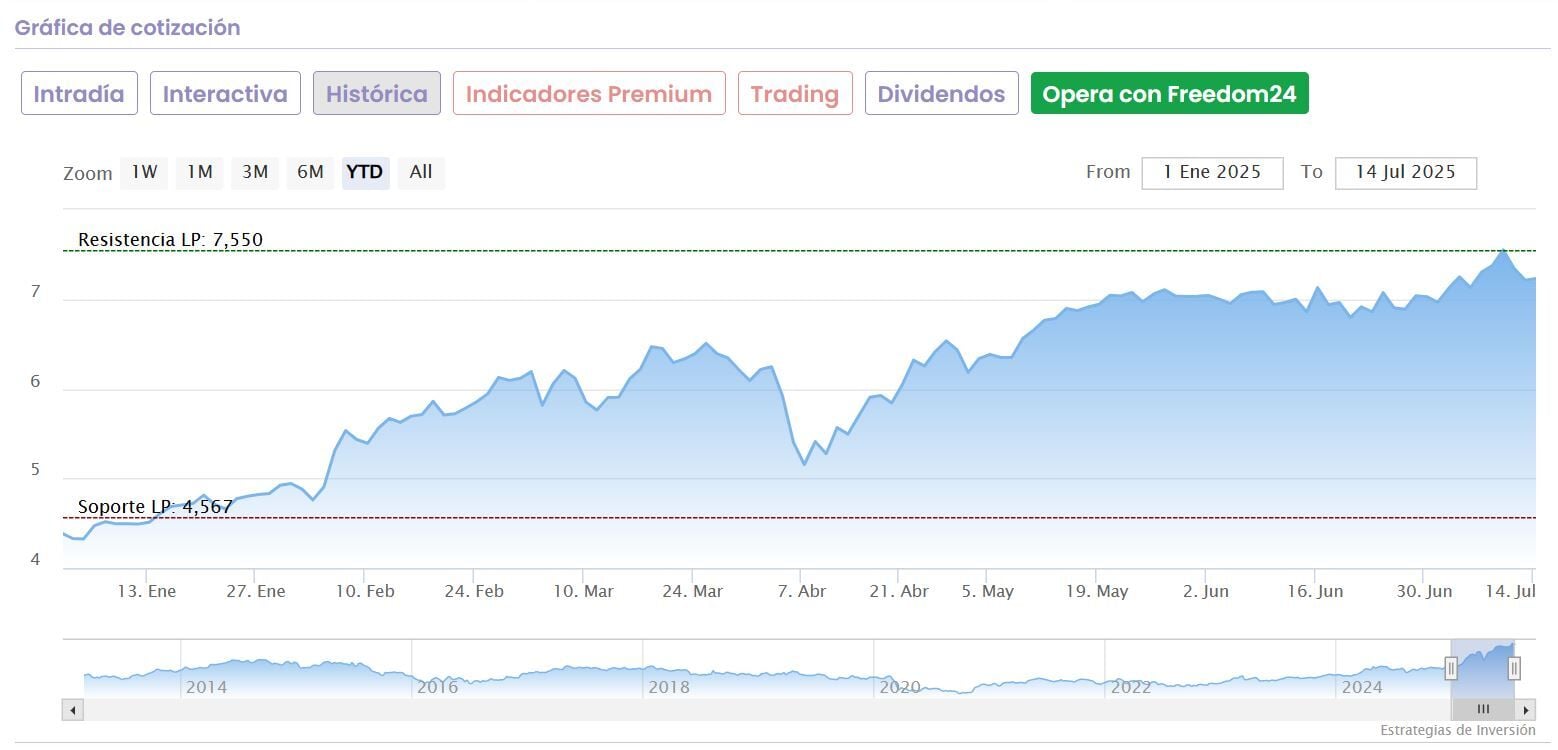Viewport: 1558px width, 750px height.
Task: Select the YTD zoom option
Action: pyautogui.click(x=364, y=172)
